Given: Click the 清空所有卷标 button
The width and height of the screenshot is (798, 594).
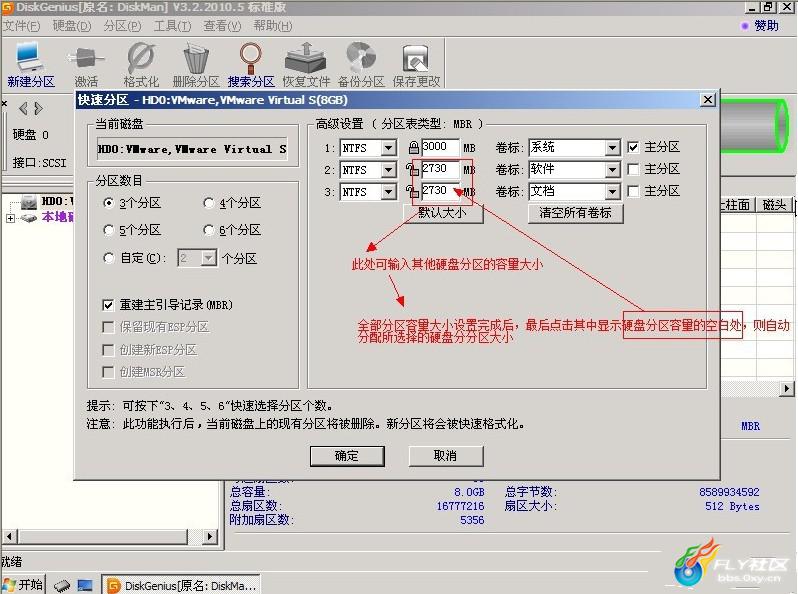Looking at the screenshot, I should point(576,213).
